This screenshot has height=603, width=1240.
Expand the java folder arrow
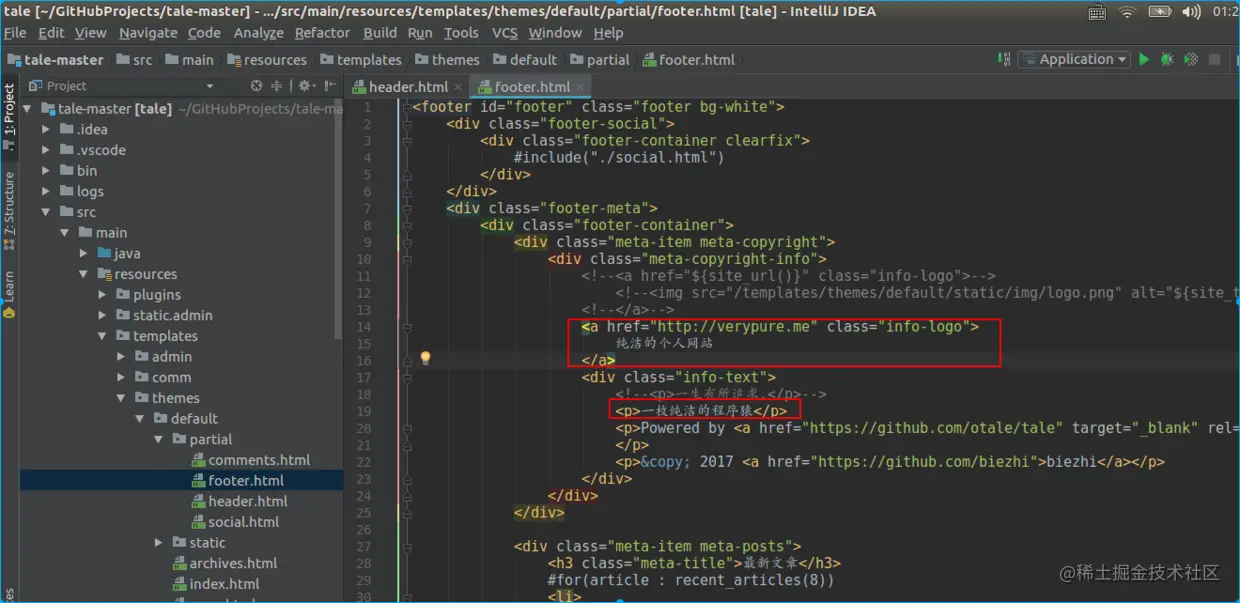pyautogui.click(x=84, y=254)
